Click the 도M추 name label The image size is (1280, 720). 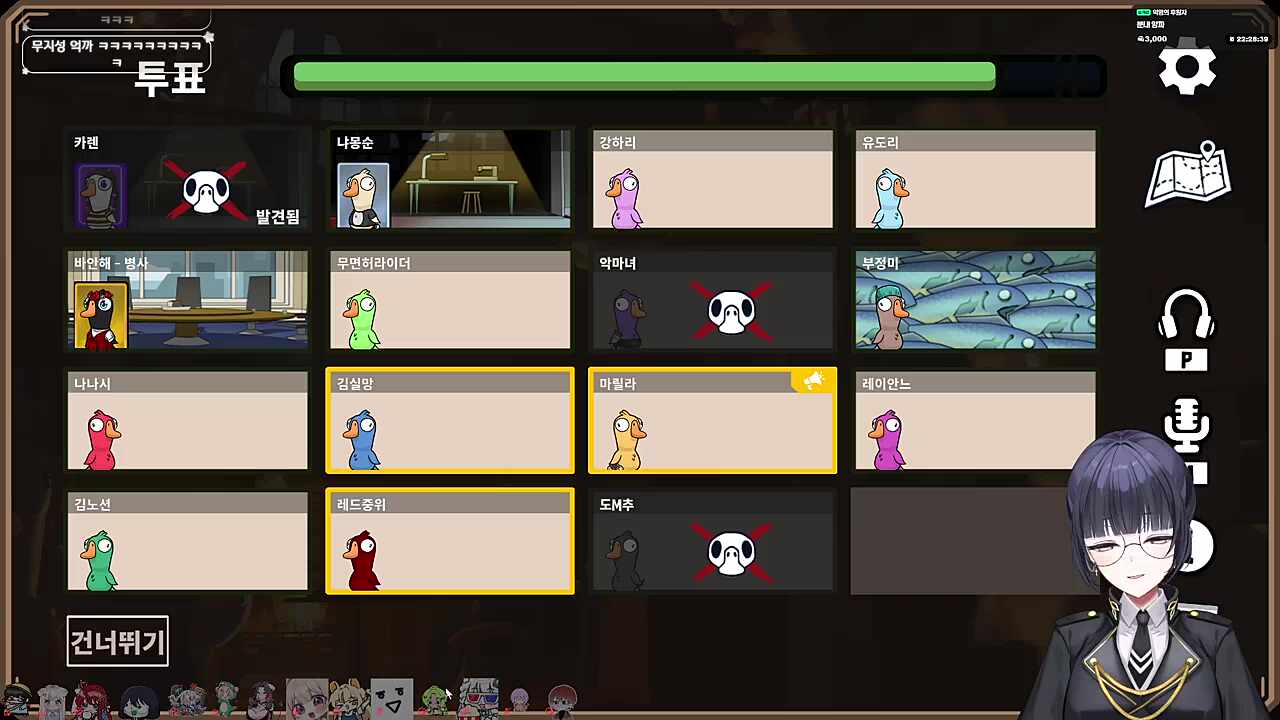(x=616, y=505)
